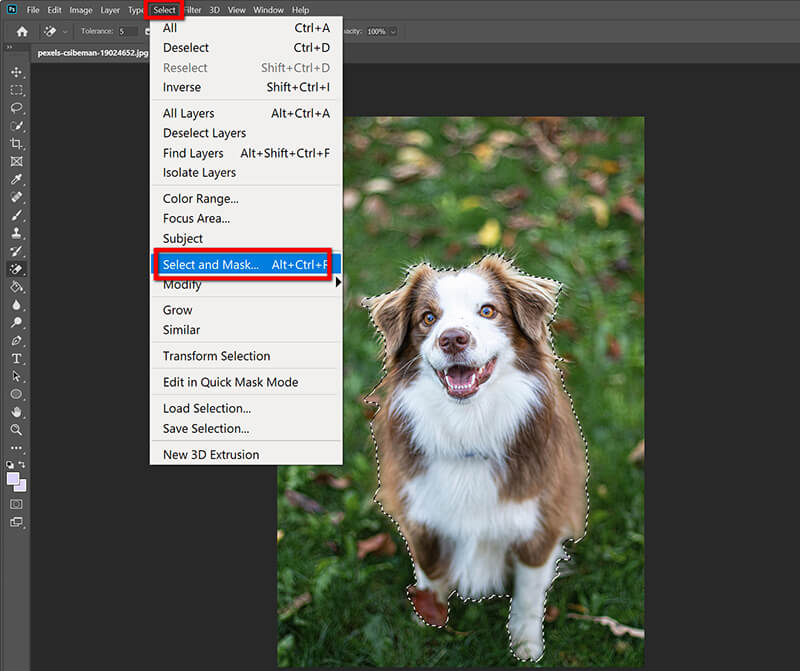800x671 pixels.
Task: Open the Opacity percentage dropdown
Action: (x=393, y=32)
